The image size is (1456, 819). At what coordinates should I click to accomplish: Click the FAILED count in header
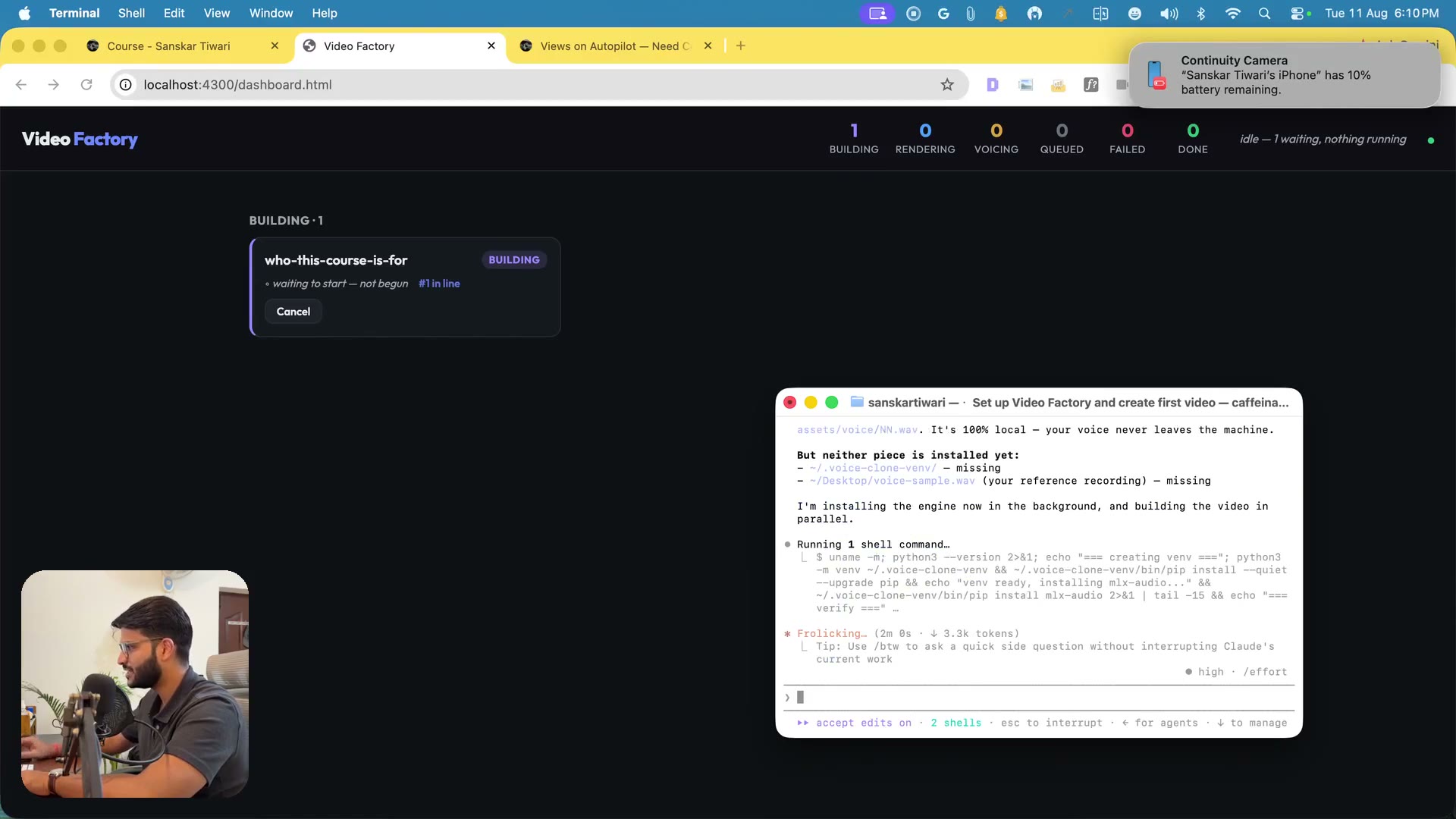tap(1127, 139)
